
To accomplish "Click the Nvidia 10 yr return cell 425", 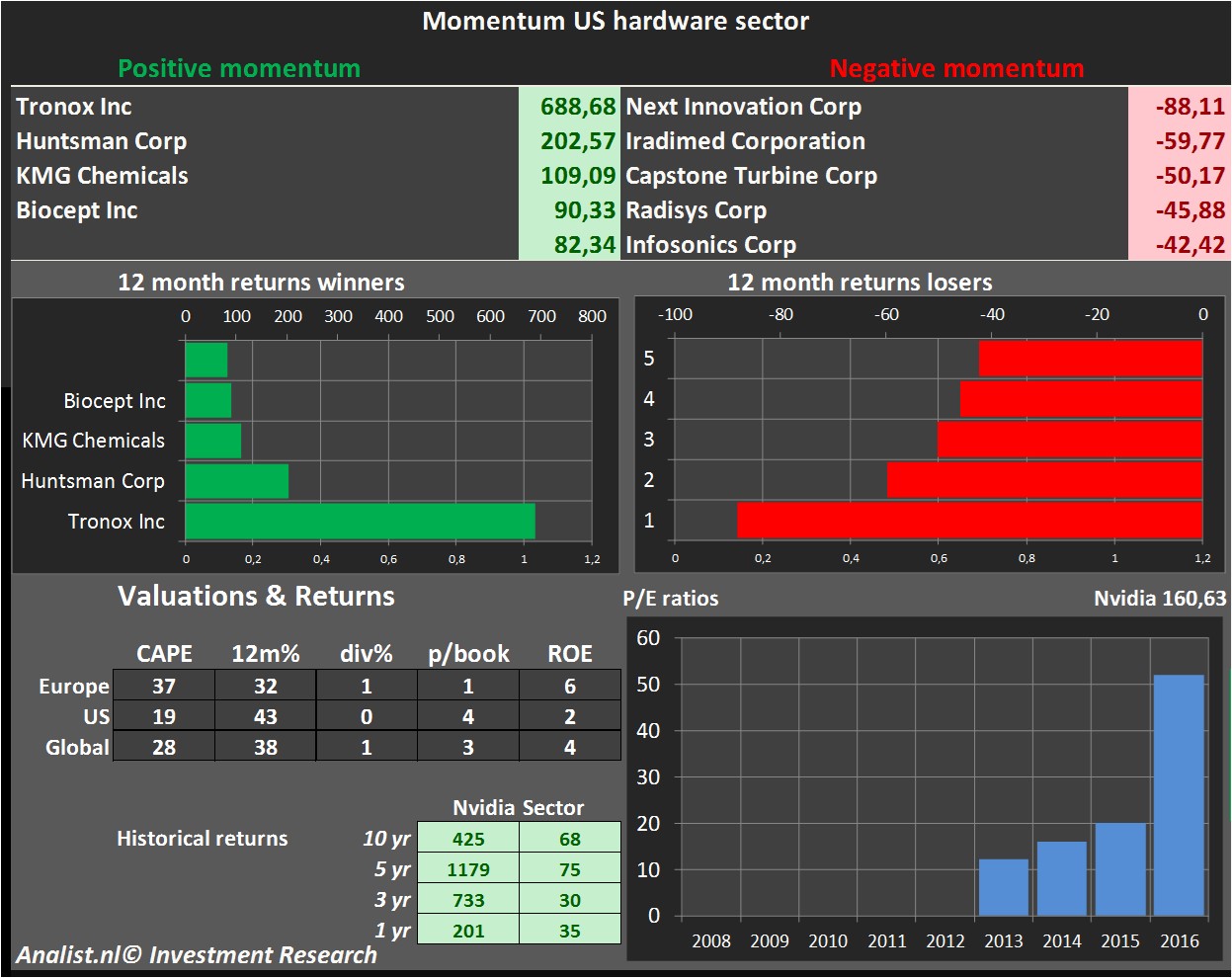I will point(468,839).
